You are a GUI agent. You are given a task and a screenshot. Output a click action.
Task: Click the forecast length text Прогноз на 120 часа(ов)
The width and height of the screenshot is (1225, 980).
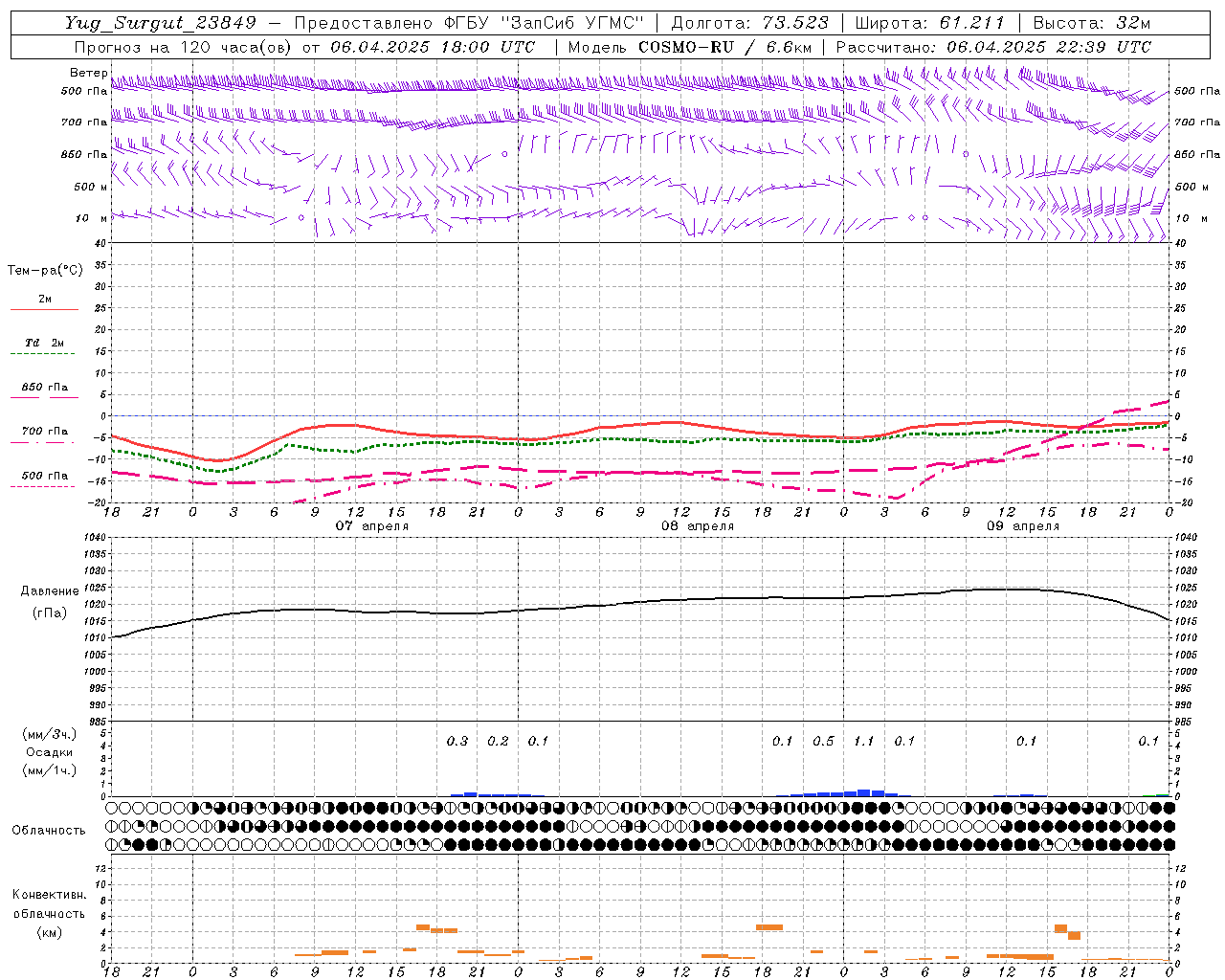pyautogui.click(x=183, y=47)
